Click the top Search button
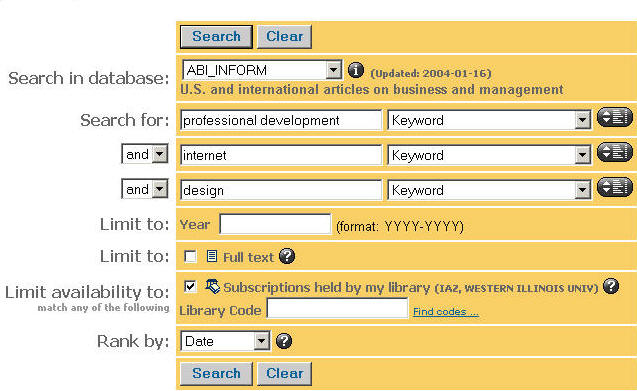 [216, 37]
